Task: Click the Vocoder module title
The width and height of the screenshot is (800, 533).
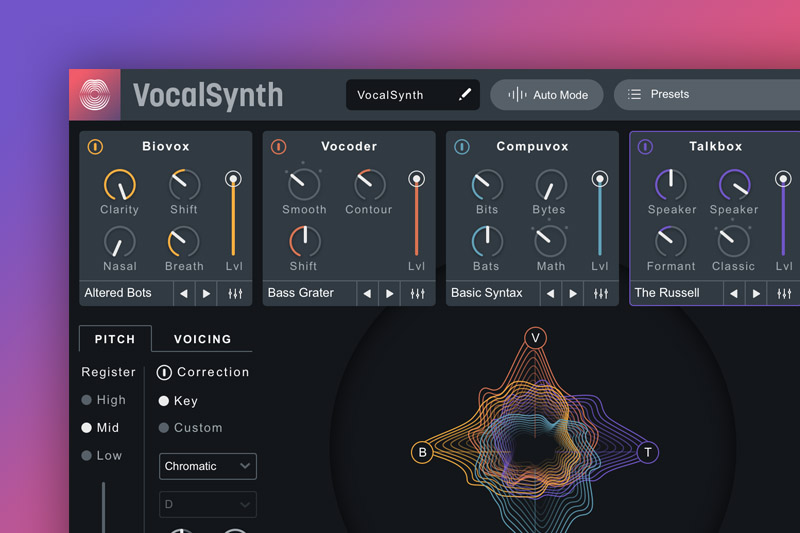Action: click(x=349, y=146)
